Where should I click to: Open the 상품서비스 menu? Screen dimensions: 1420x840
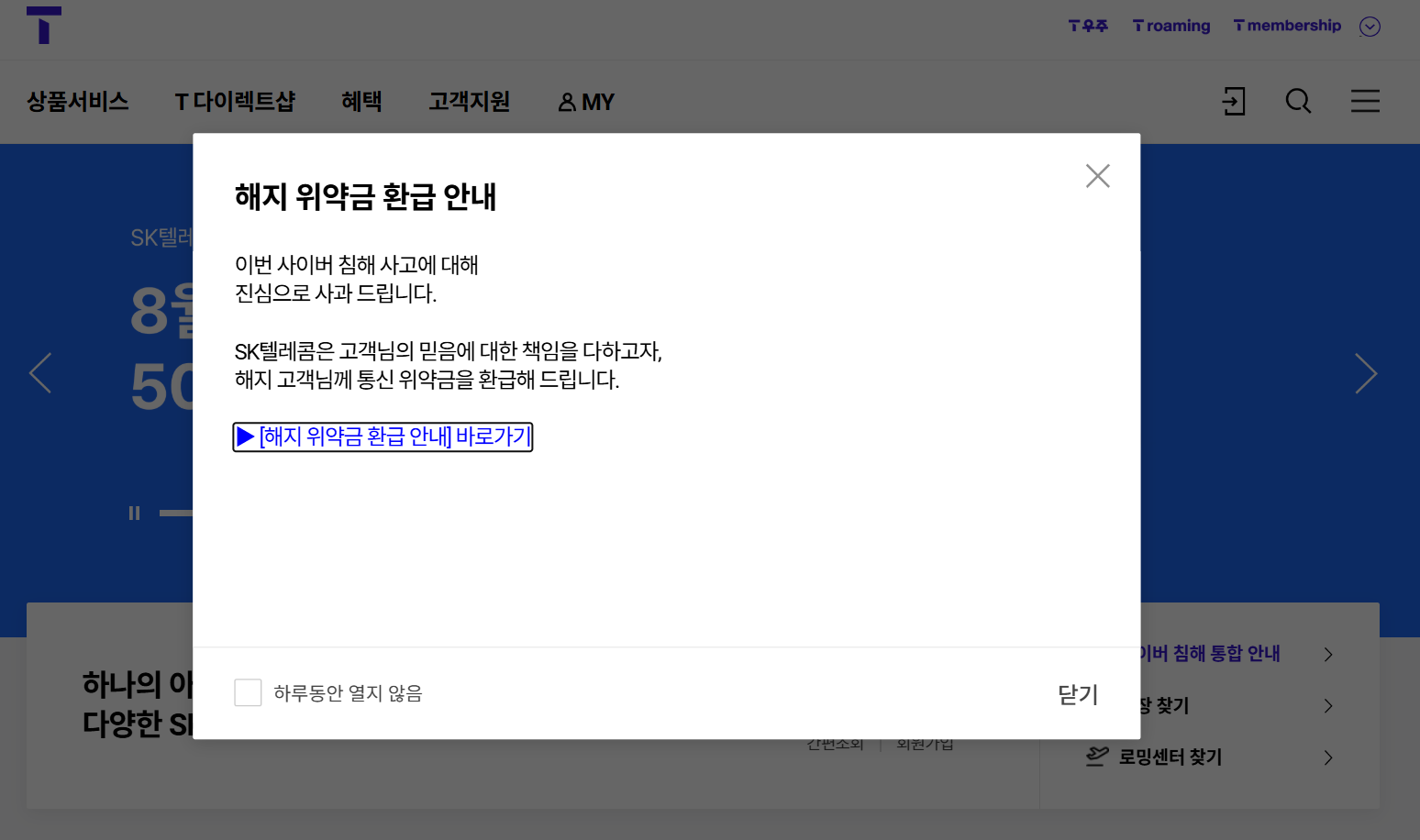point(78,102)
